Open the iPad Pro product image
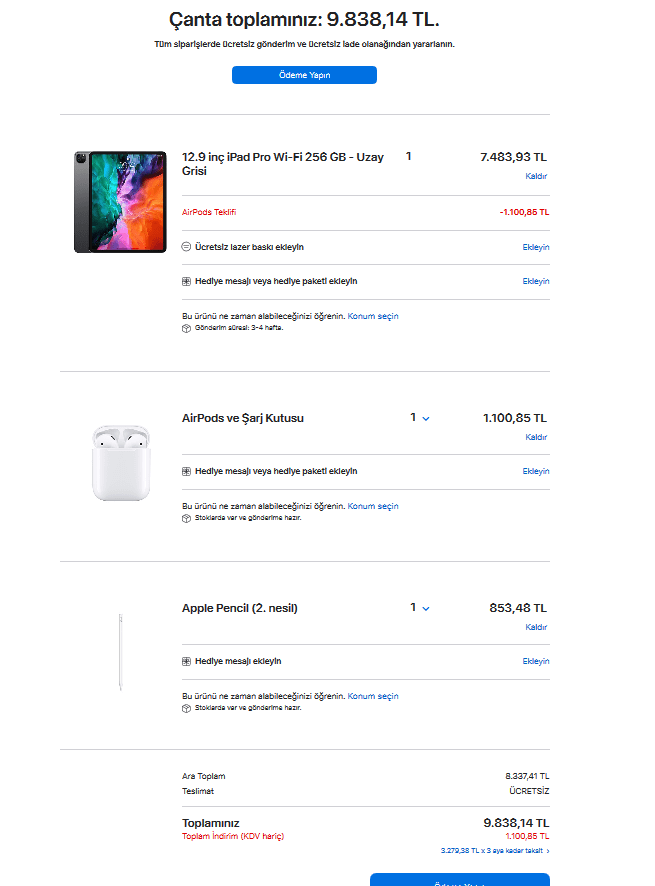 tap(120, 202)
